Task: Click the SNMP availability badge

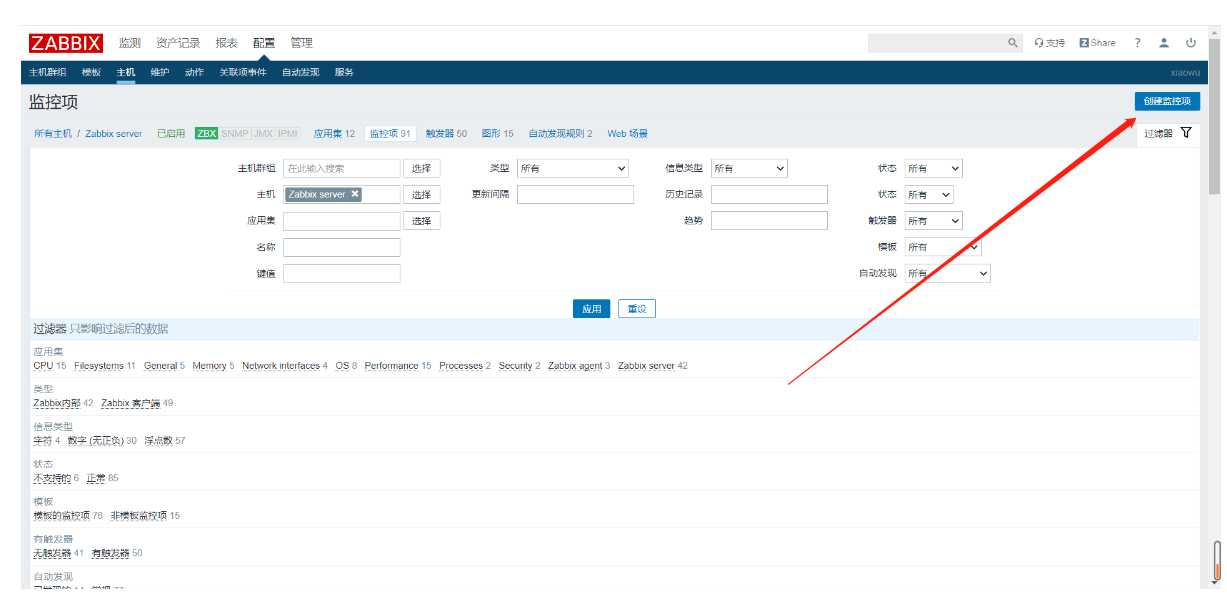Action: pos(235,133)
